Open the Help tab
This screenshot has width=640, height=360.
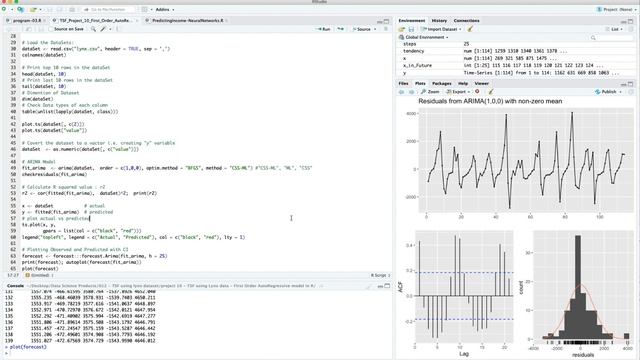(x=463, y=83)
